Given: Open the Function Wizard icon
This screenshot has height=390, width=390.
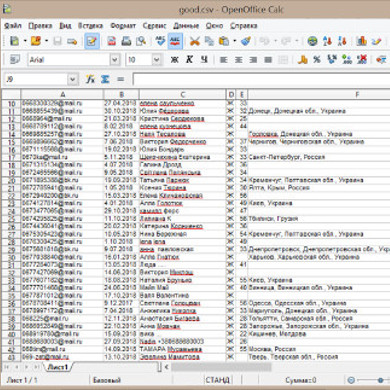Looking at the screenshot, I should pos(90,79).
